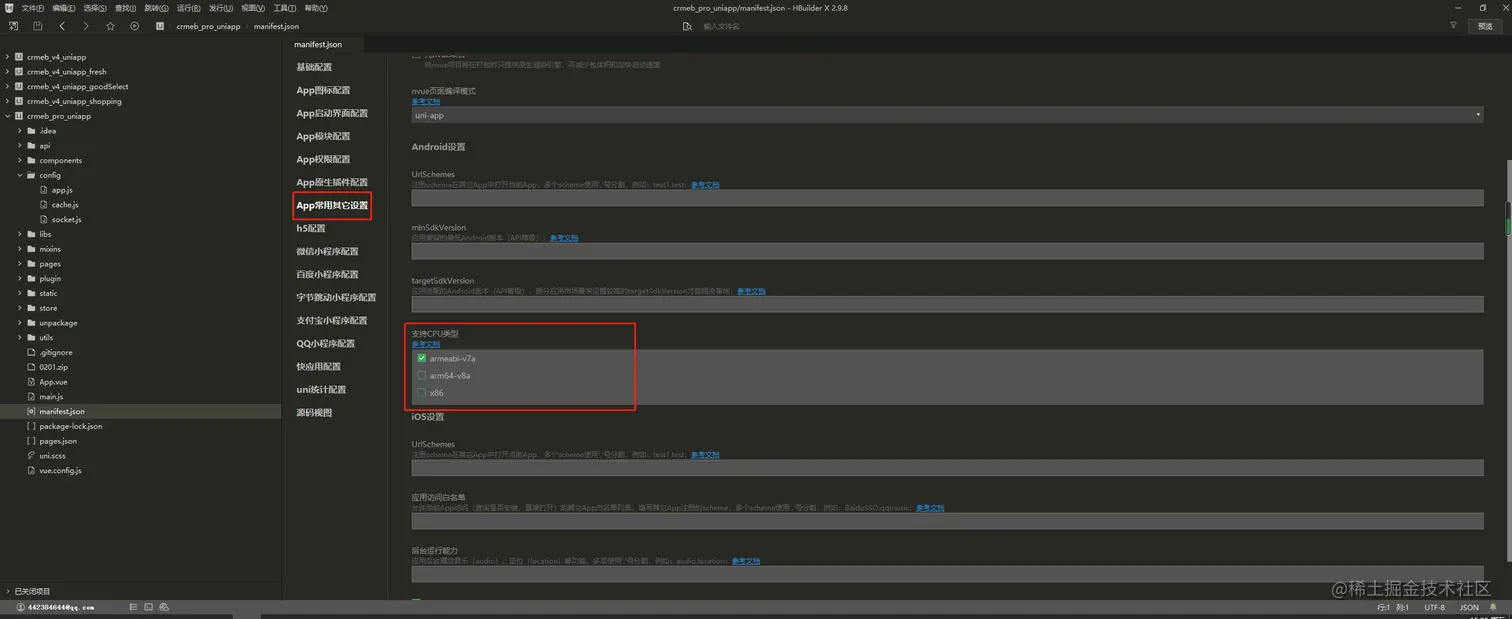The width and height of the screenshot is (1512, 619).
Task: Click the terminal icon in status bar
Action: 149,607
